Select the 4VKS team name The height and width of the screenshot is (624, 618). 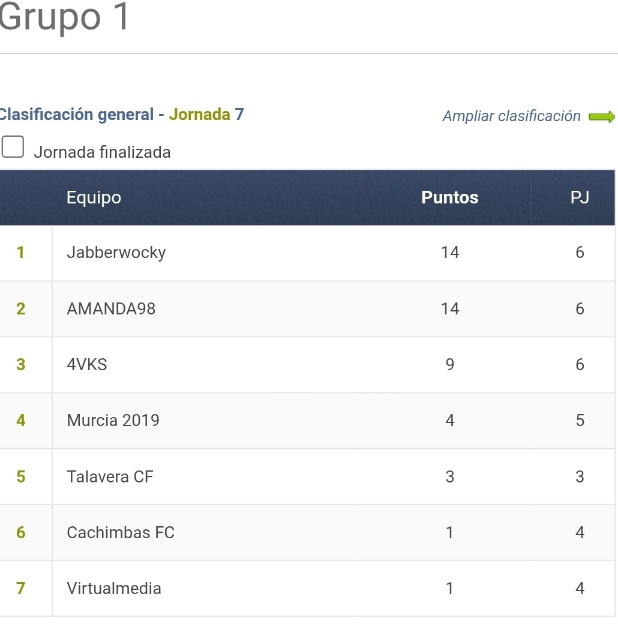coord(87,365)
